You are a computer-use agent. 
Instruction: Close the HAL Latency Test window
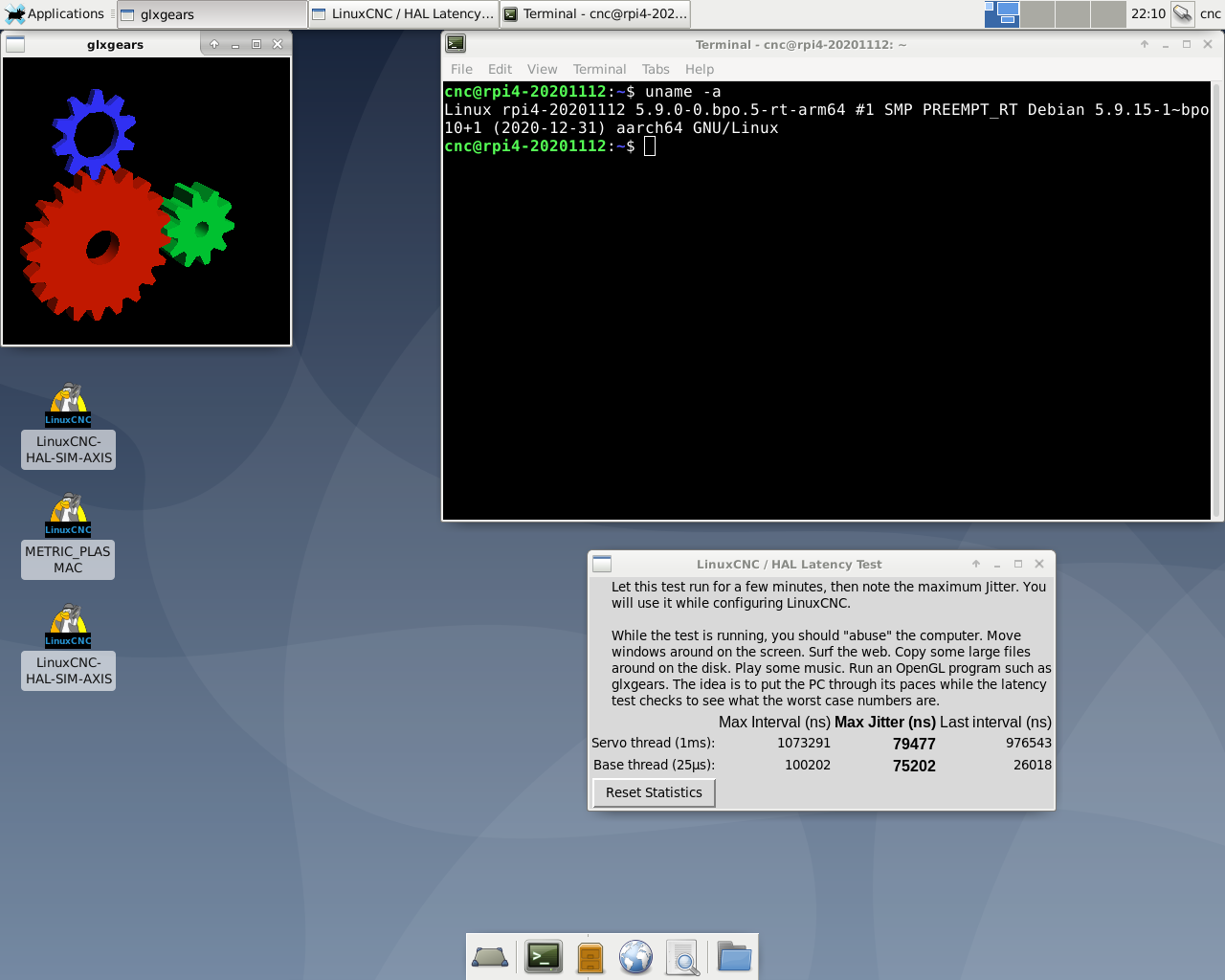click(1039, 564)
